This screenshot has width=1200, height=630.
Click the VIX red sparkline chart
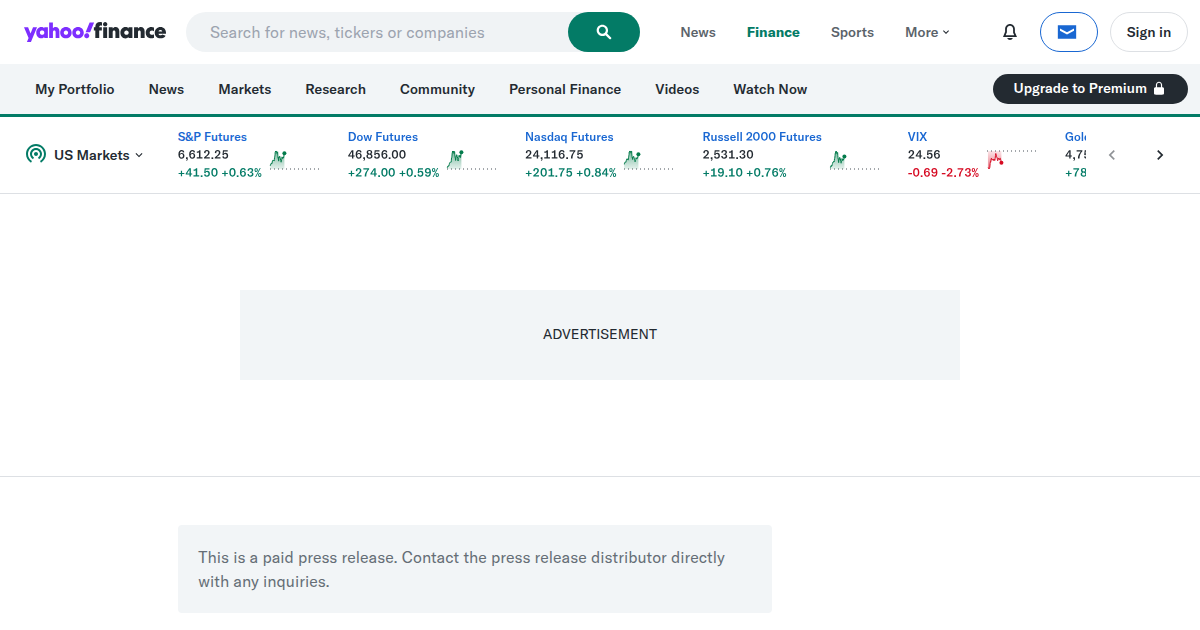1011,160
